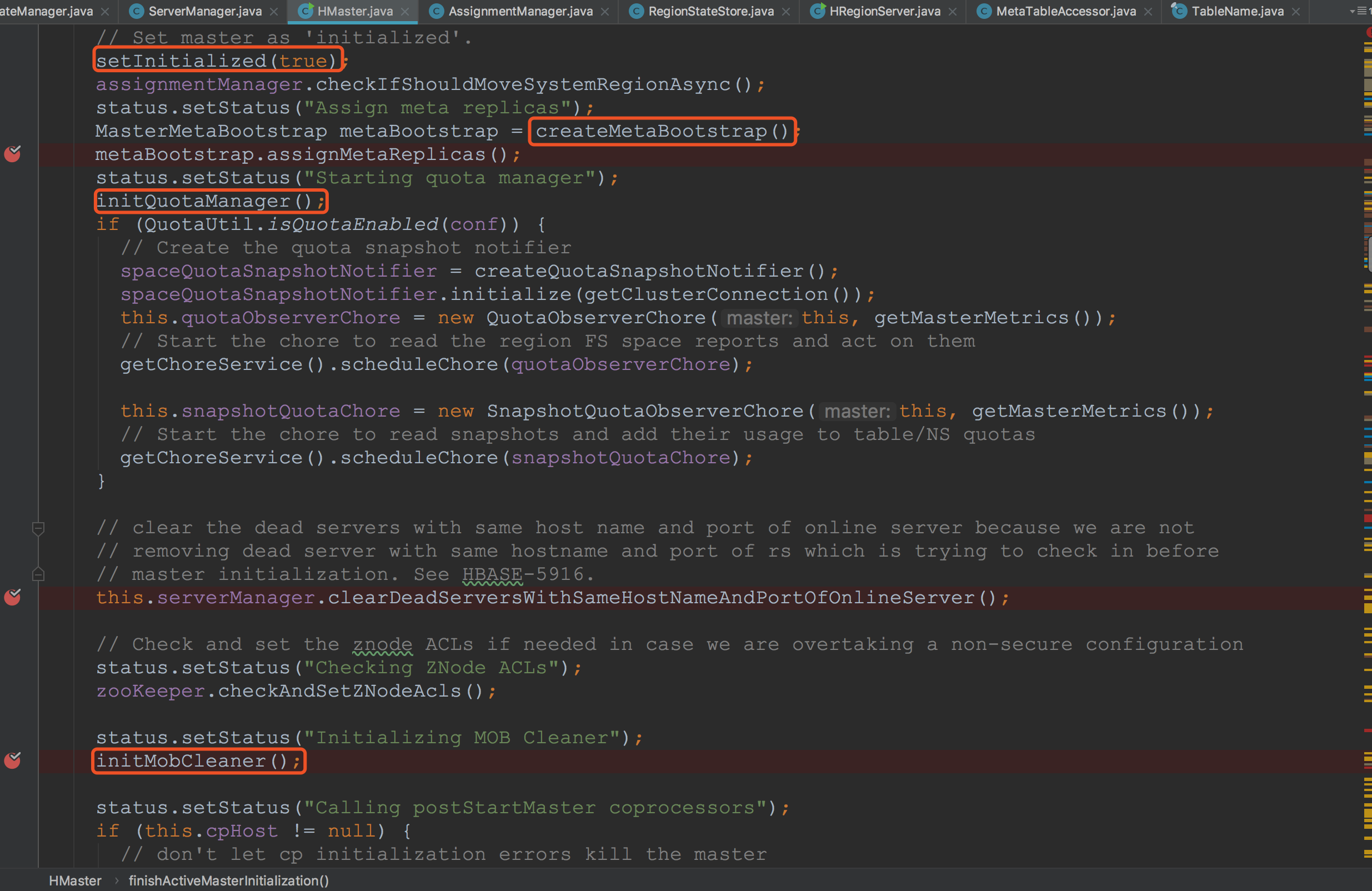Close the HRegionServer.java tab
This screenshot has height=891, width=1372.
point(952,12)
